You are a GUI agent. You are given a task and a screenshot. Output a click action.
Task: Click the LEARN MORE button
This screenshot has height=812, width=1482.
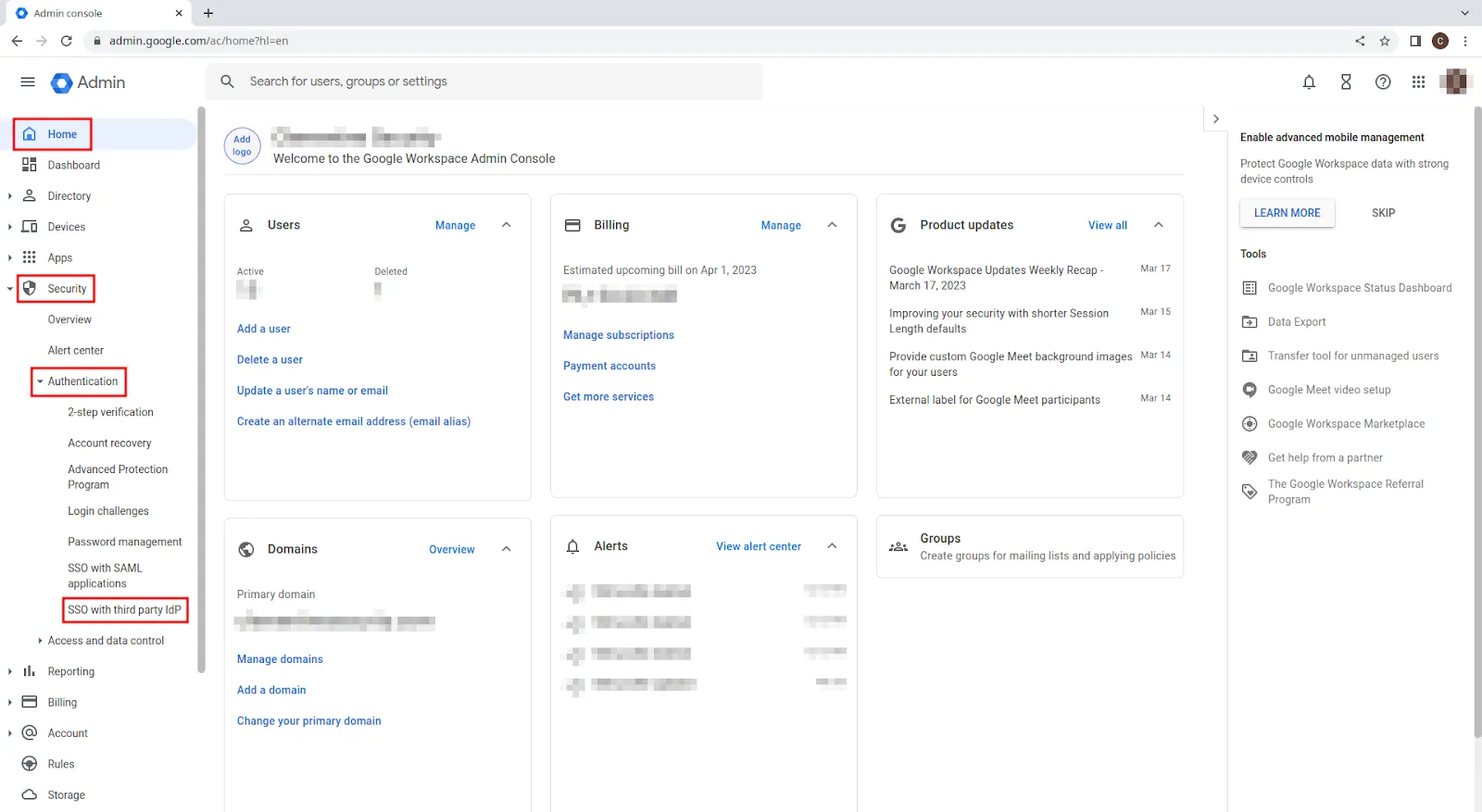1287,213
